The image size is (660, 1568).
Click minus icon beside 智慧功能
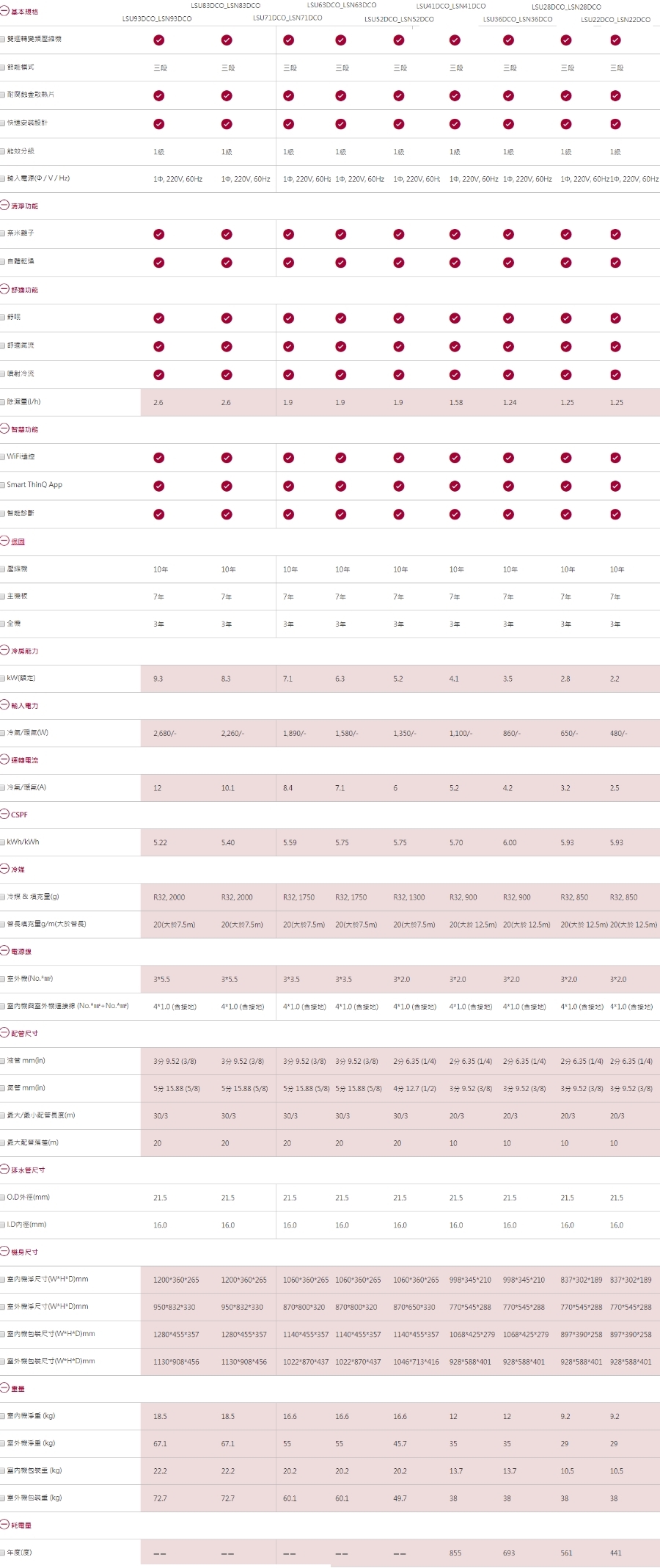tap(4, 429)
